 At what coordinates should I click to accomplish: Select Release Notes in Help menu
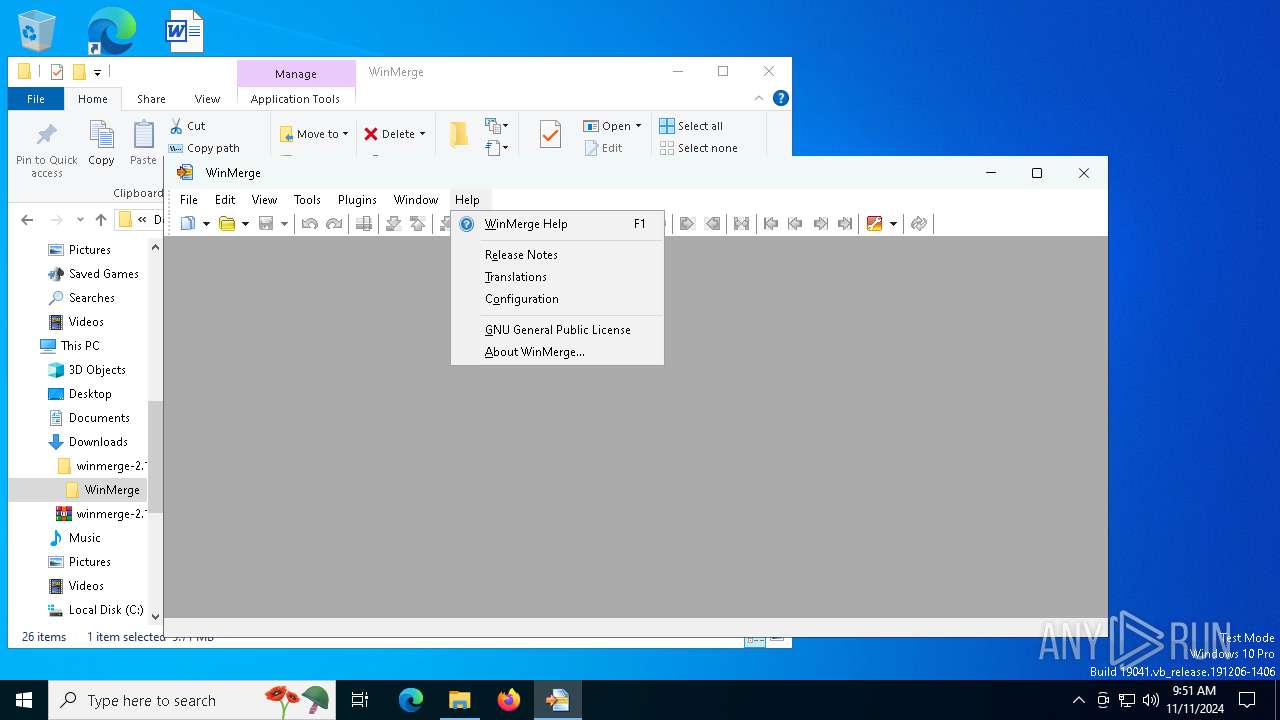pos(557,255)
